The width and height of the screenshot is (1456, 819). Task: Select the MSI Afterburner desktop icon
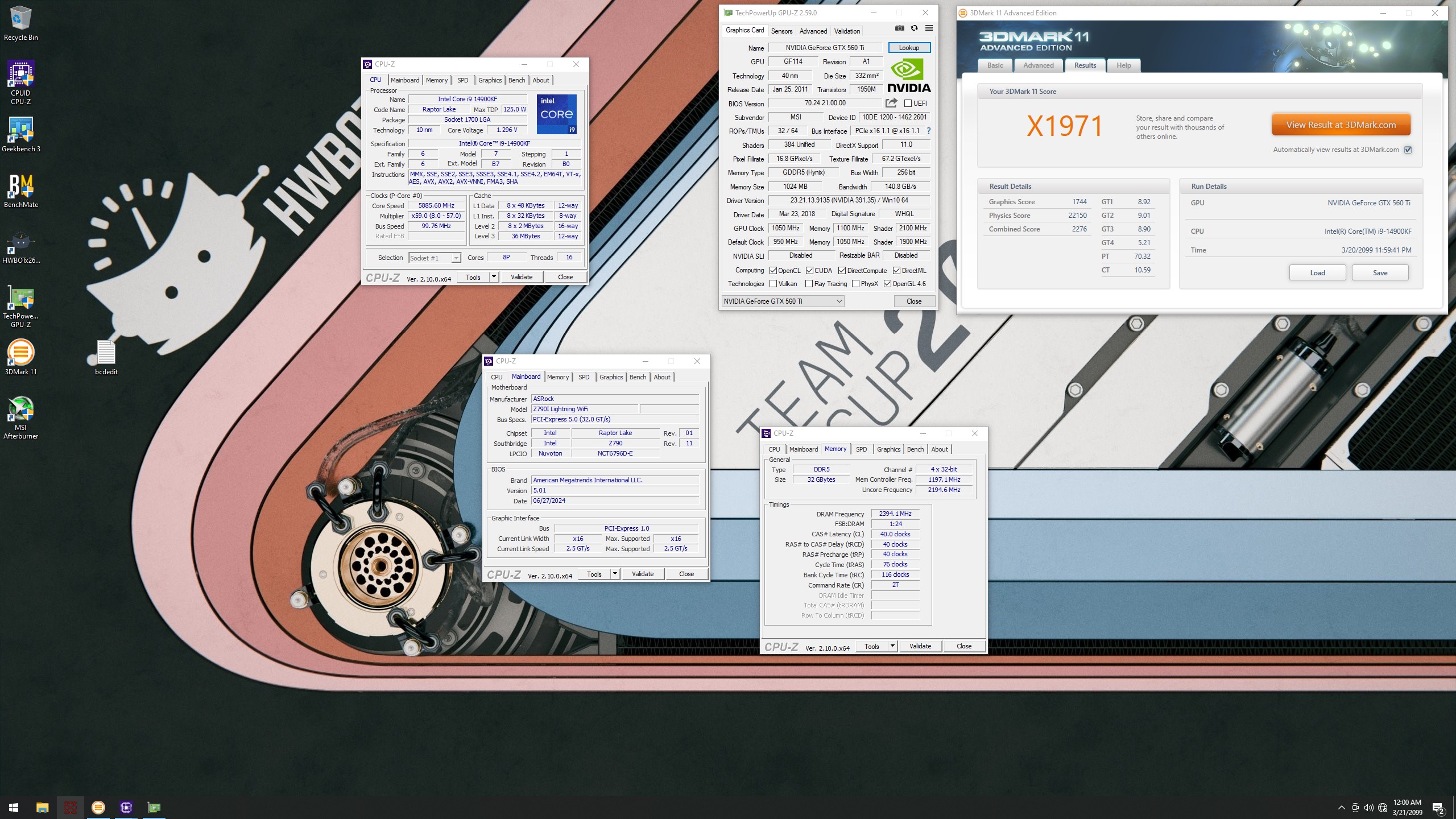tap(21, 418)
